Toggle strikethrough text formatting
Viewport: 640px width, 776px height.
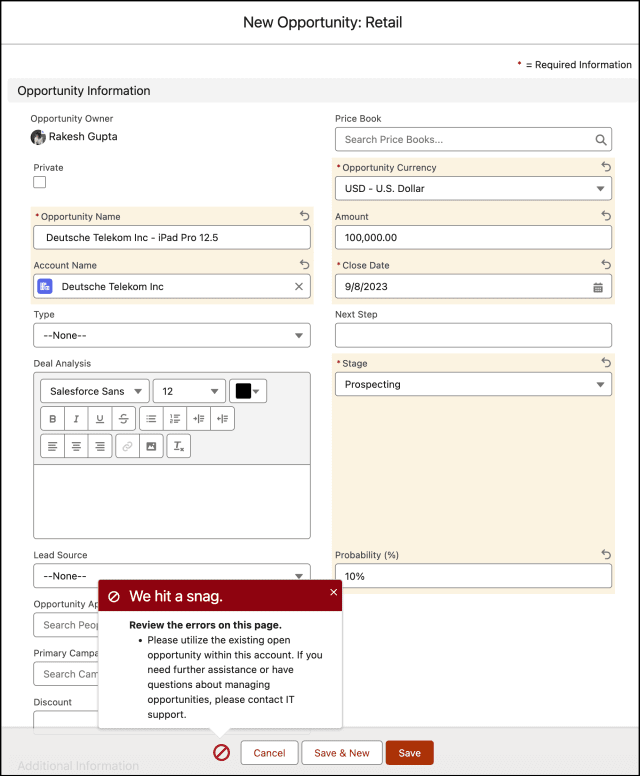[123, 419]
